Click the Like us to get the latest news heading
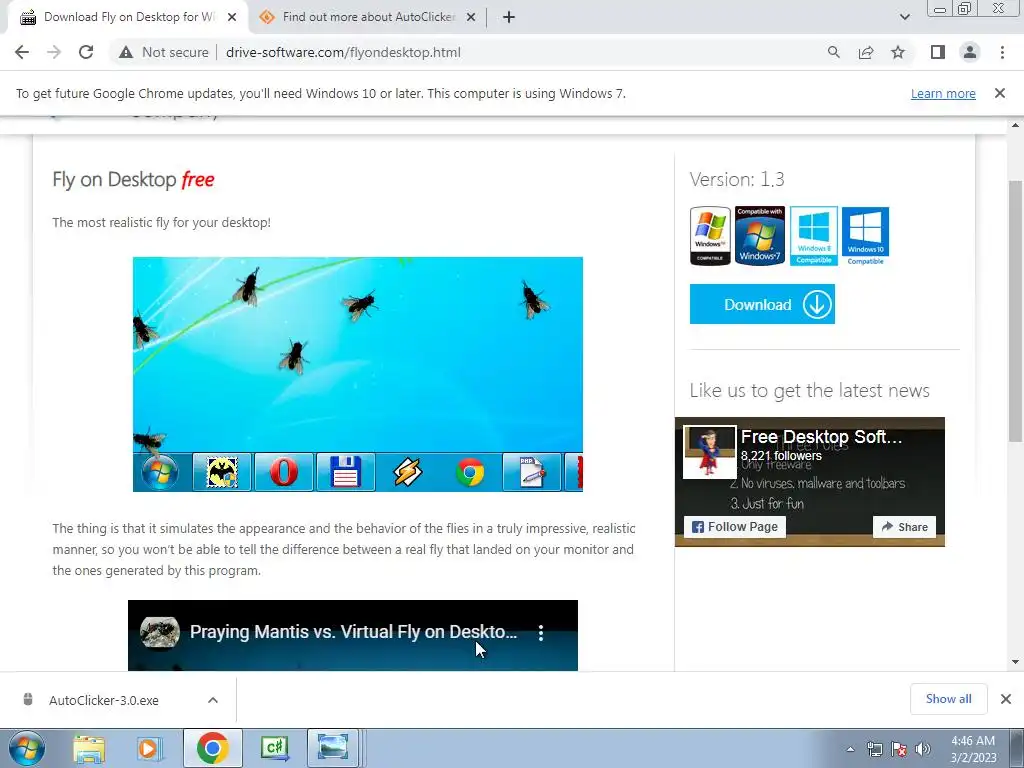1024x768 pixels. [x=809, y=391]
